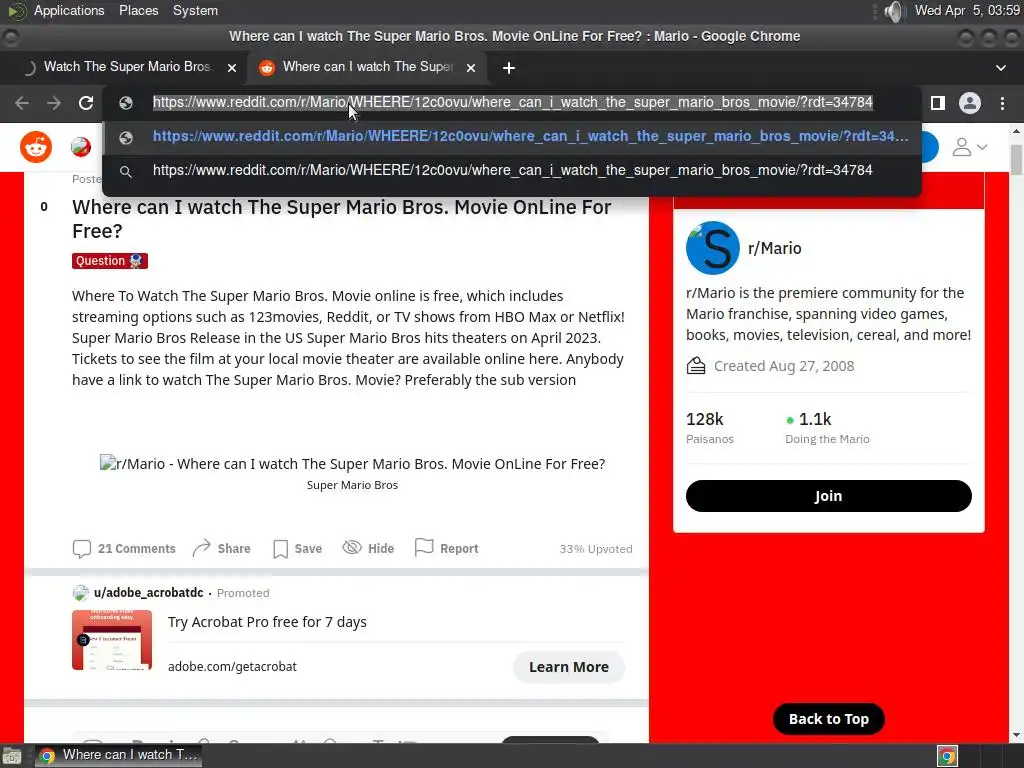Open the System menu

tap(195, 10)
